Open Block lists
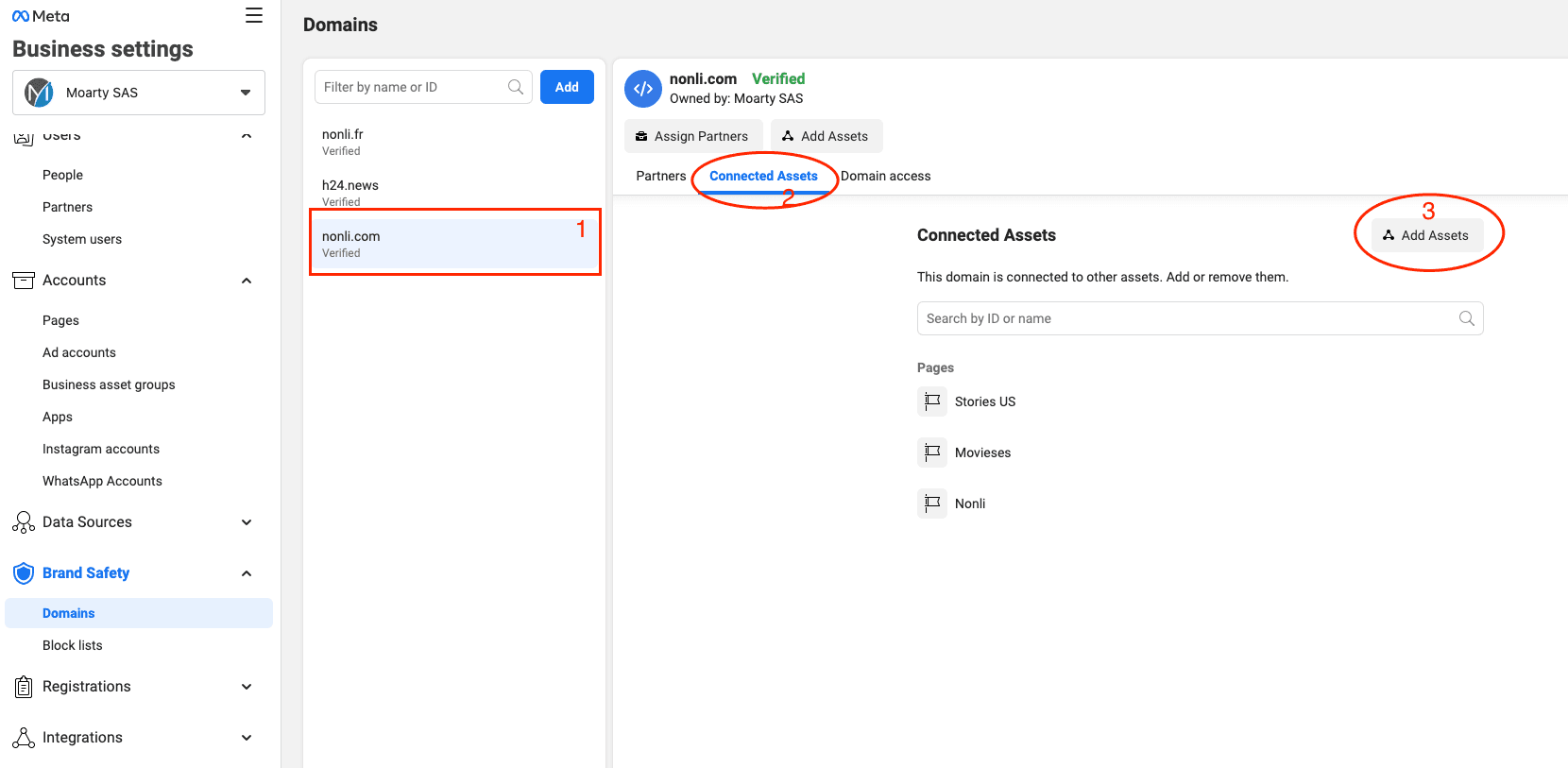 coord(73,645)
